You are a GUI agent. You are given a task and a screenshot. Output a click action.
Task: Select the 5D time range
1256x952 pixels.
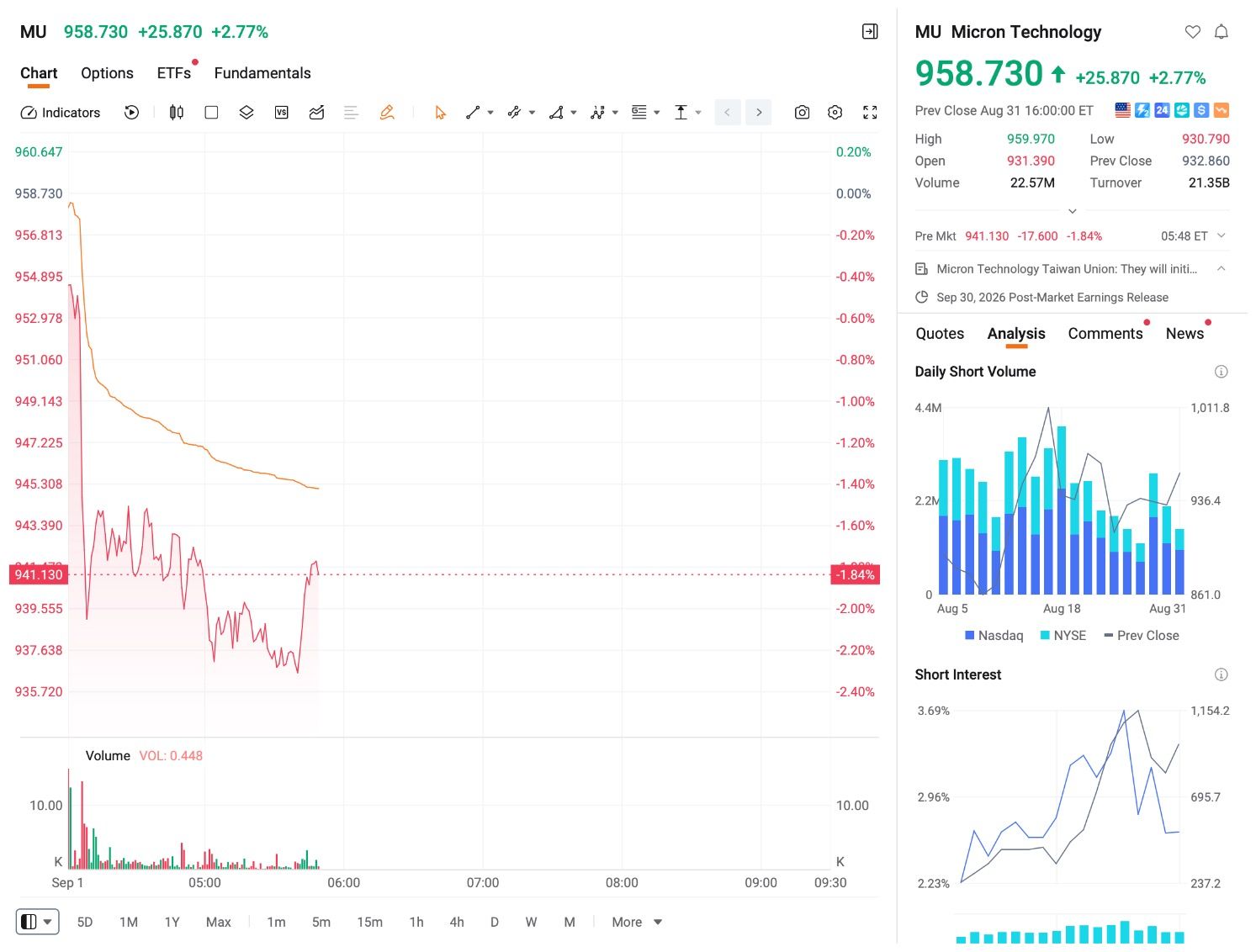click(x=85, y=923)
